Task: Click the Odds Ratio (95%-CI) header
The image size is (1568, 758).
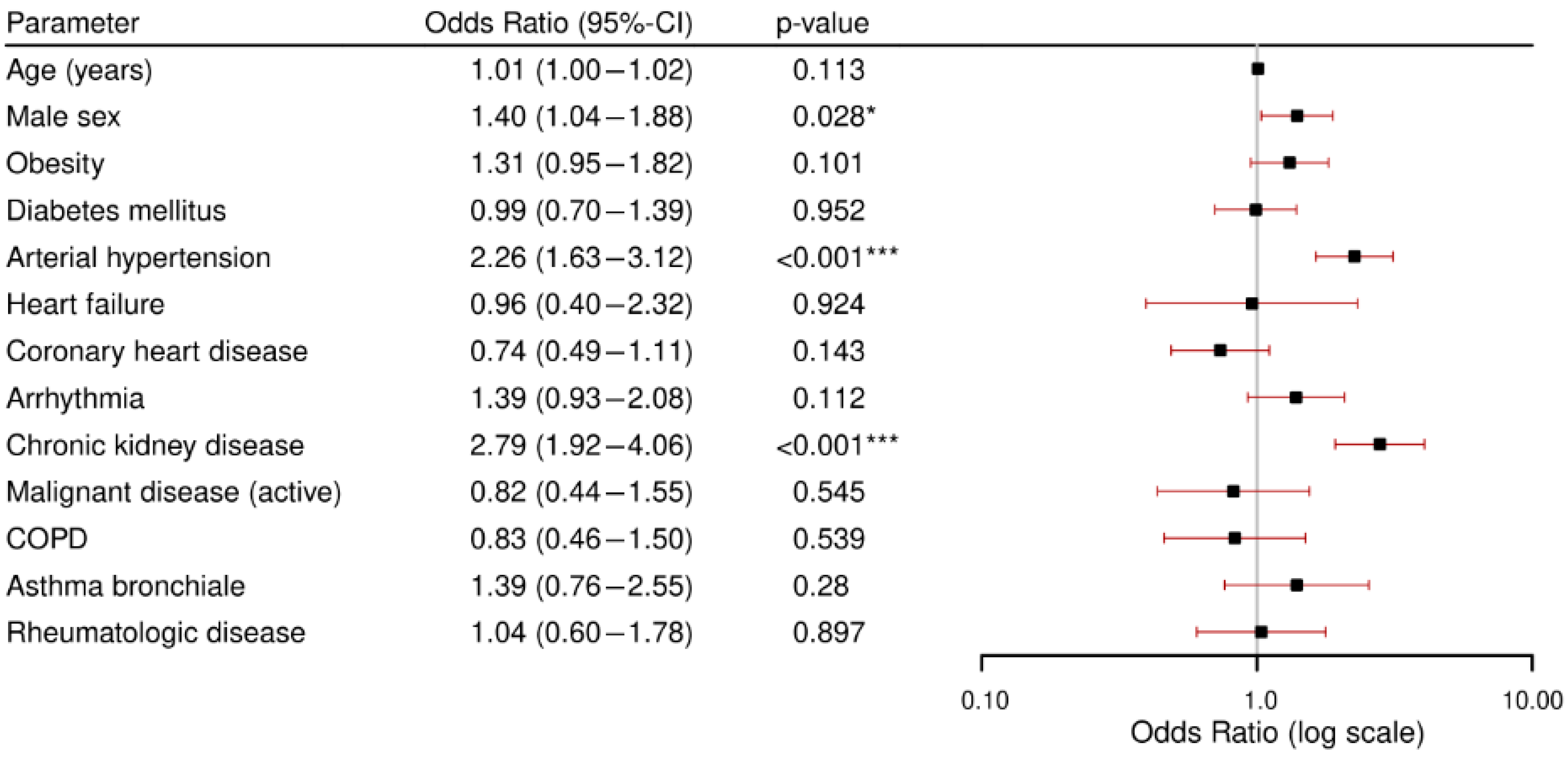Action: click(x=558, y=23)
